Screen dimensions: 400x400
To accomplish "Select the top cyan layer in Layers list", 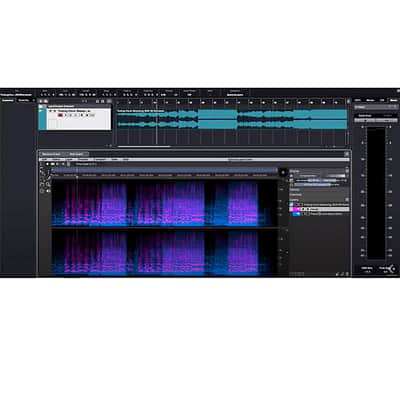I will coord(319,204).
